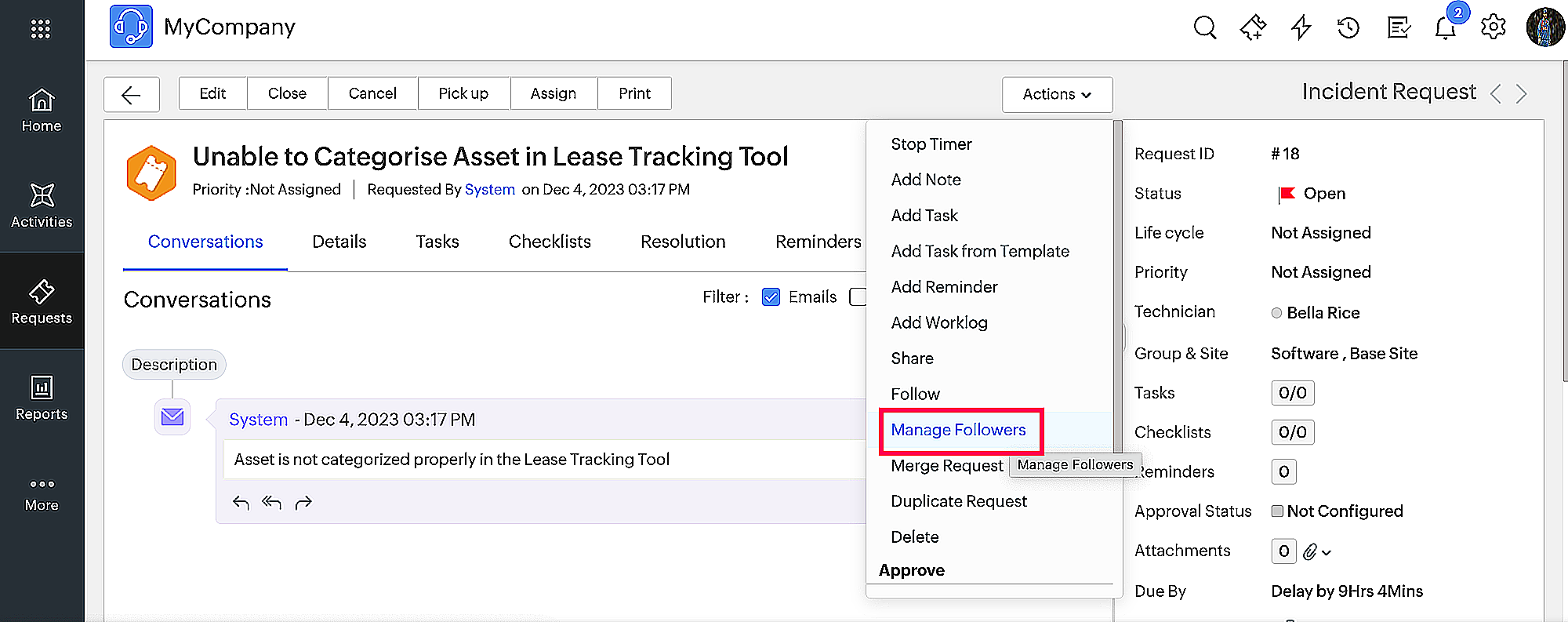Click the Forward arrow icon
Screen dimensions: 1568x622
pos(303,503)
